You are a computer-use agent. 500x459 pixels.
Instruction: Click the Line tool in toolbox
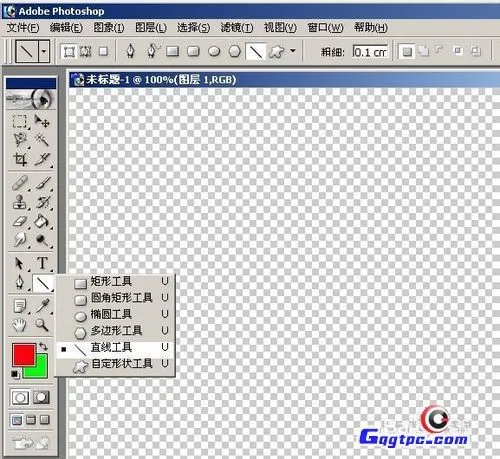(43, 283)
